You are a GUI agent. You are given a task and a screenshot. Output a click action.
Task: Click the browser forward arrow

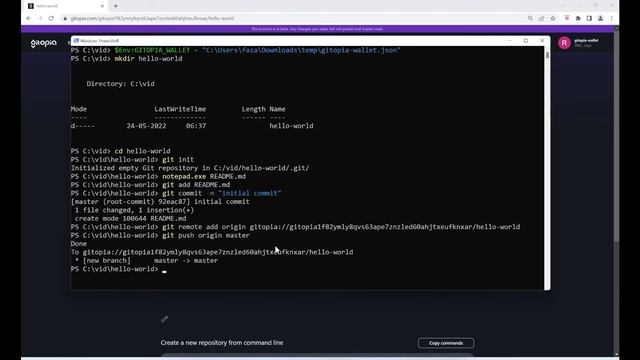(x=40, y=18)
